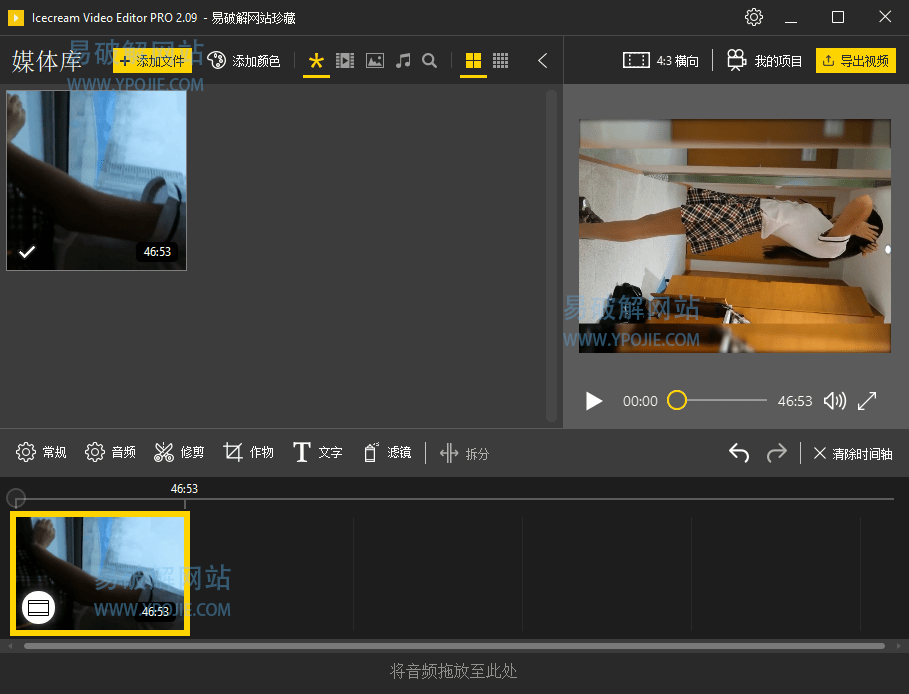
Task: Click the timeline playhead marker at start
Action: point(16,498)
